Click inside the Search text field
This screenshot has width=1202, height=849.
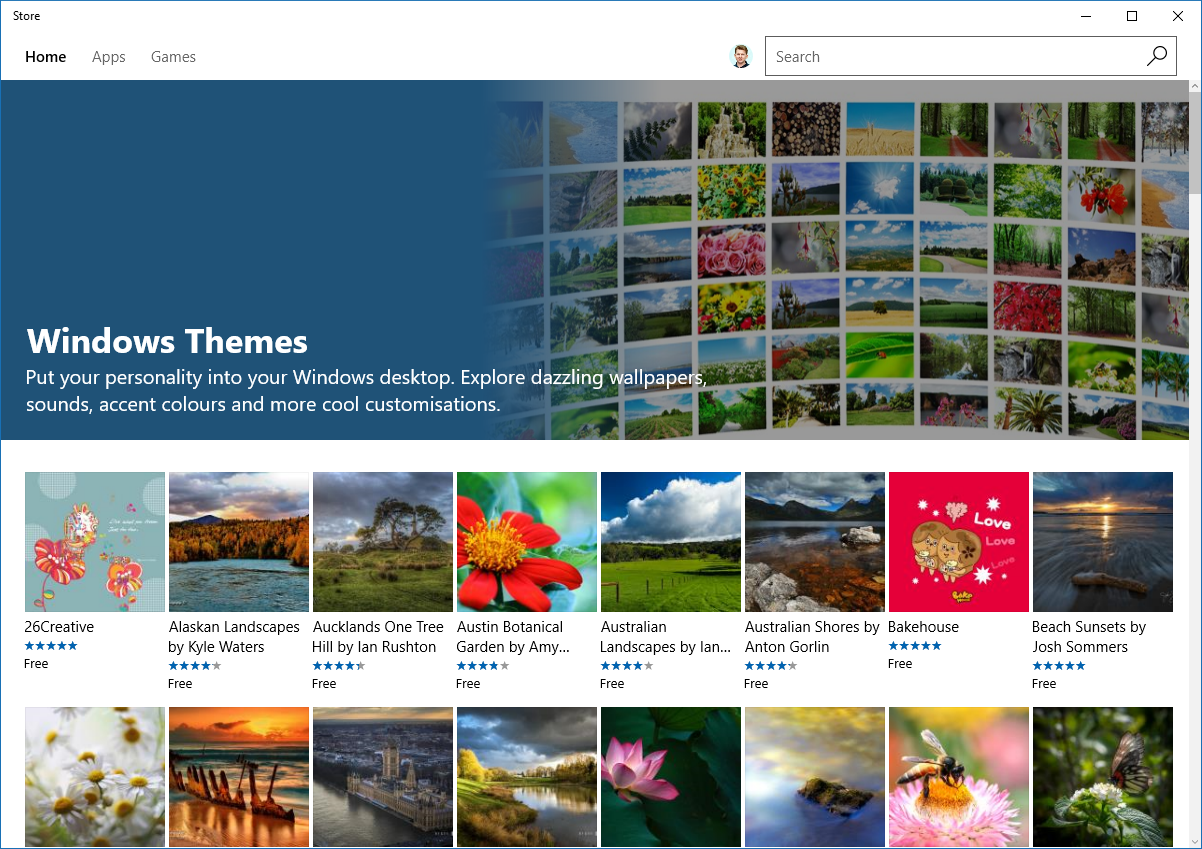tap(950, 57)
